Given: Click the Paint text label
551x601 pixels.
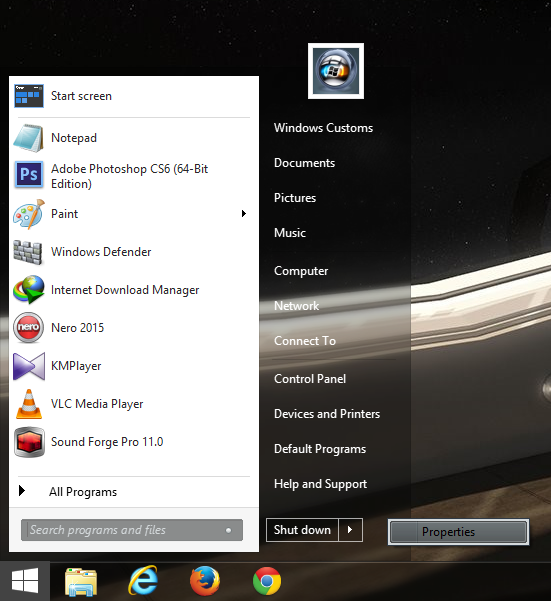Looking at the screenshot, I should (x=64, y=214).
